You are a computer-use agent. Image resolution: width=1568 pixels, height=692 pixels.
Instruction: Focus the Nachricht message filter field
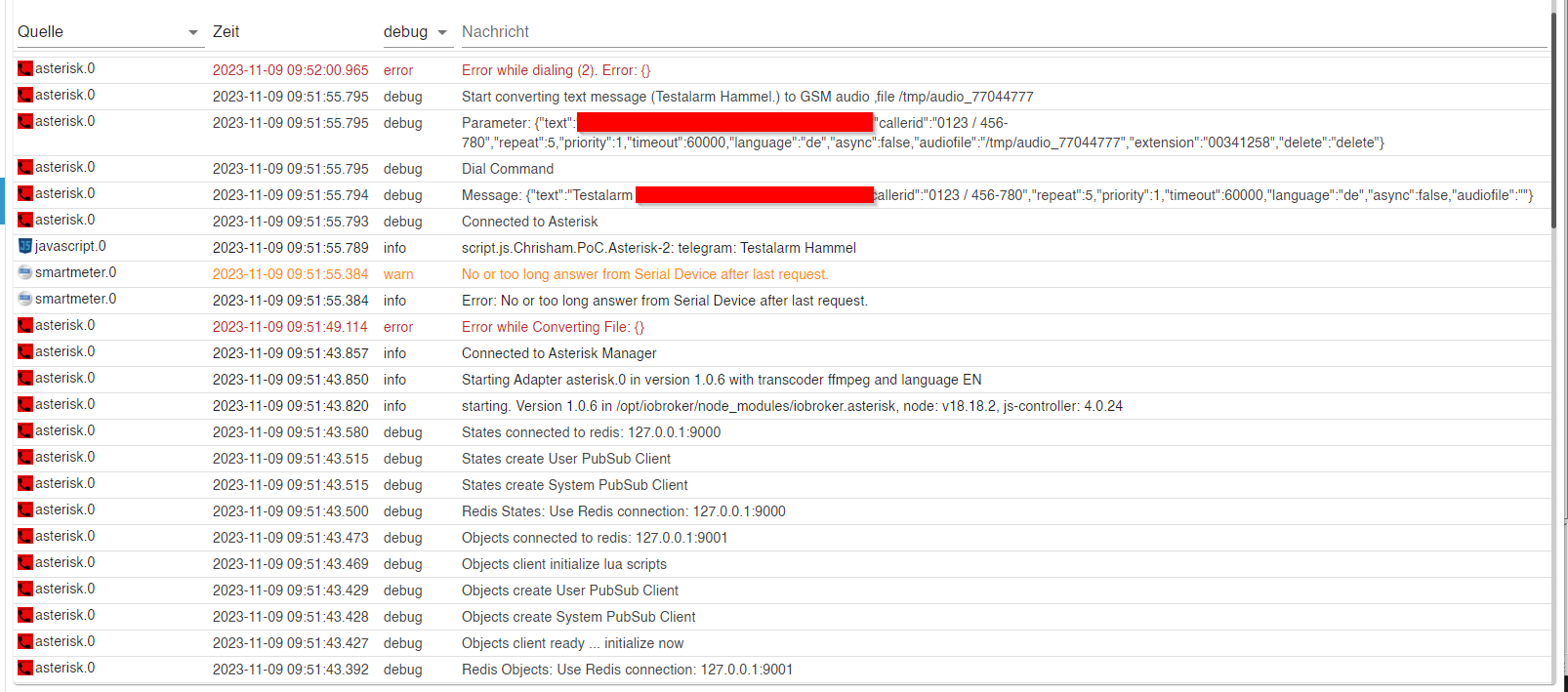click(1004, 32)
